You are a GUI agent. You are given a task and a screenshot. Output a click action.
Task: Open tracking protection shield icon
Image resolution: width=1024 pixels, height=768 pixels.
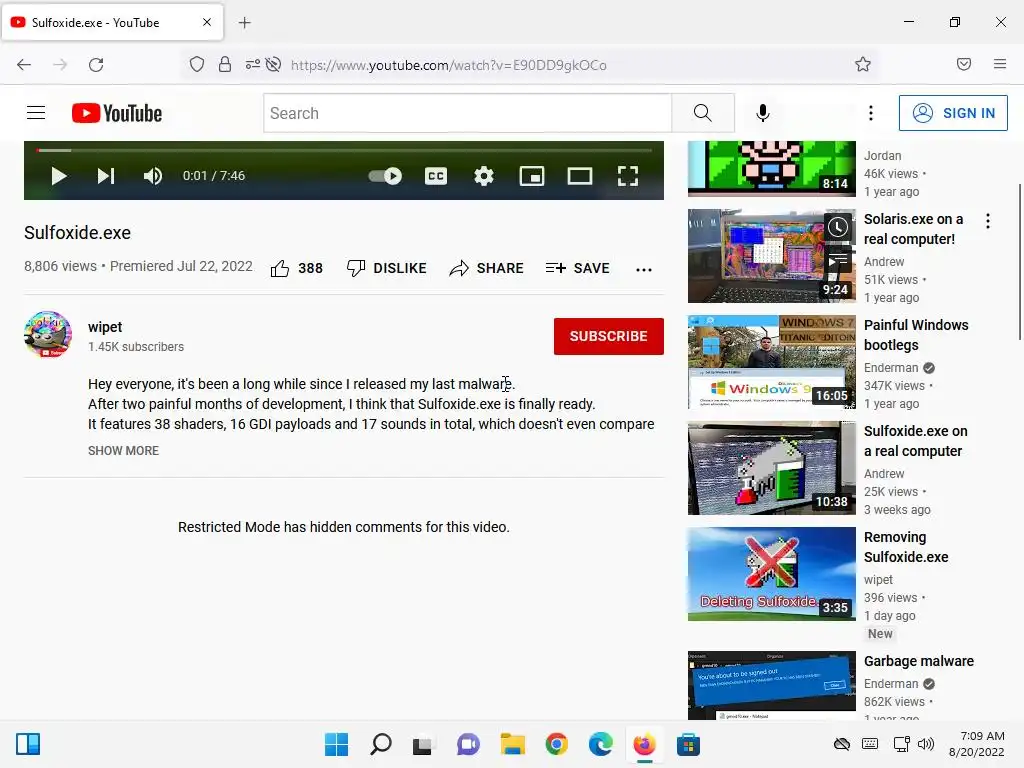197,64
